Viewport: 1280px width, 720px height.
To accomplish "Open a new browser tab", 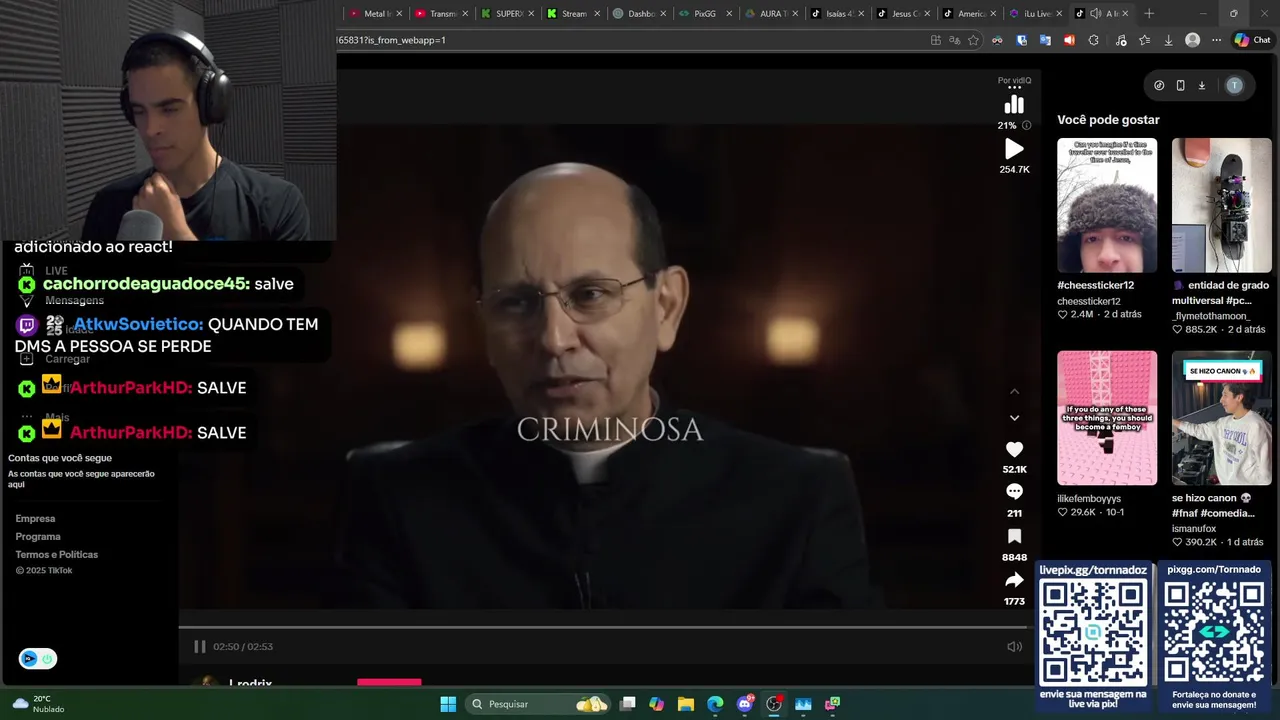I will [x=1149, y=14].
